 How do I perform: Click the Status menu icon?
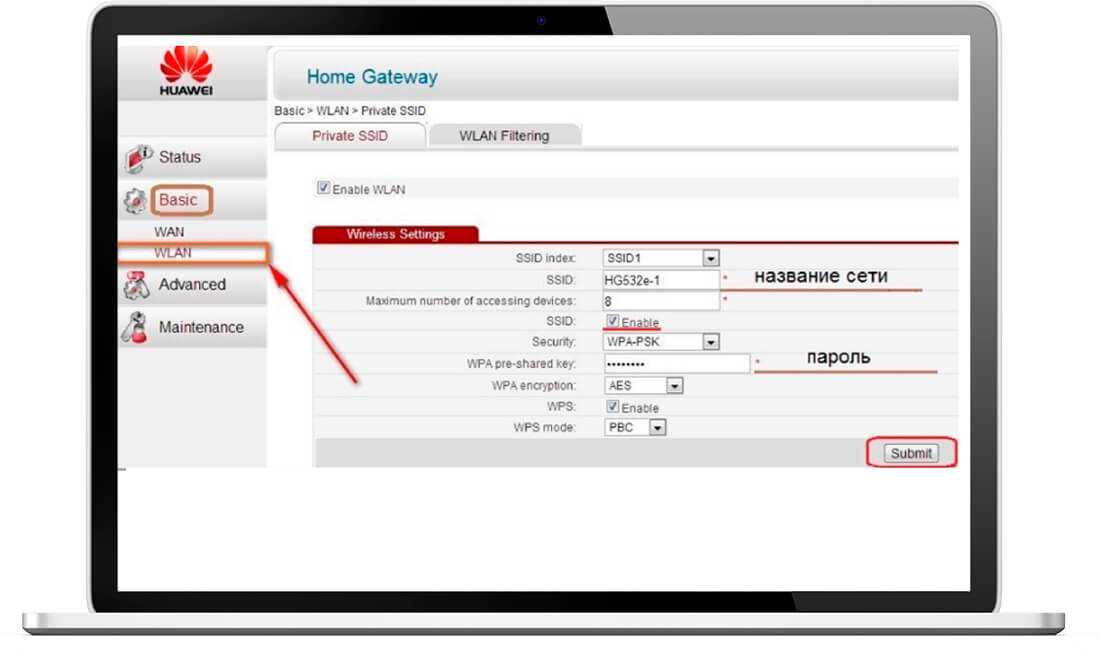138,158
